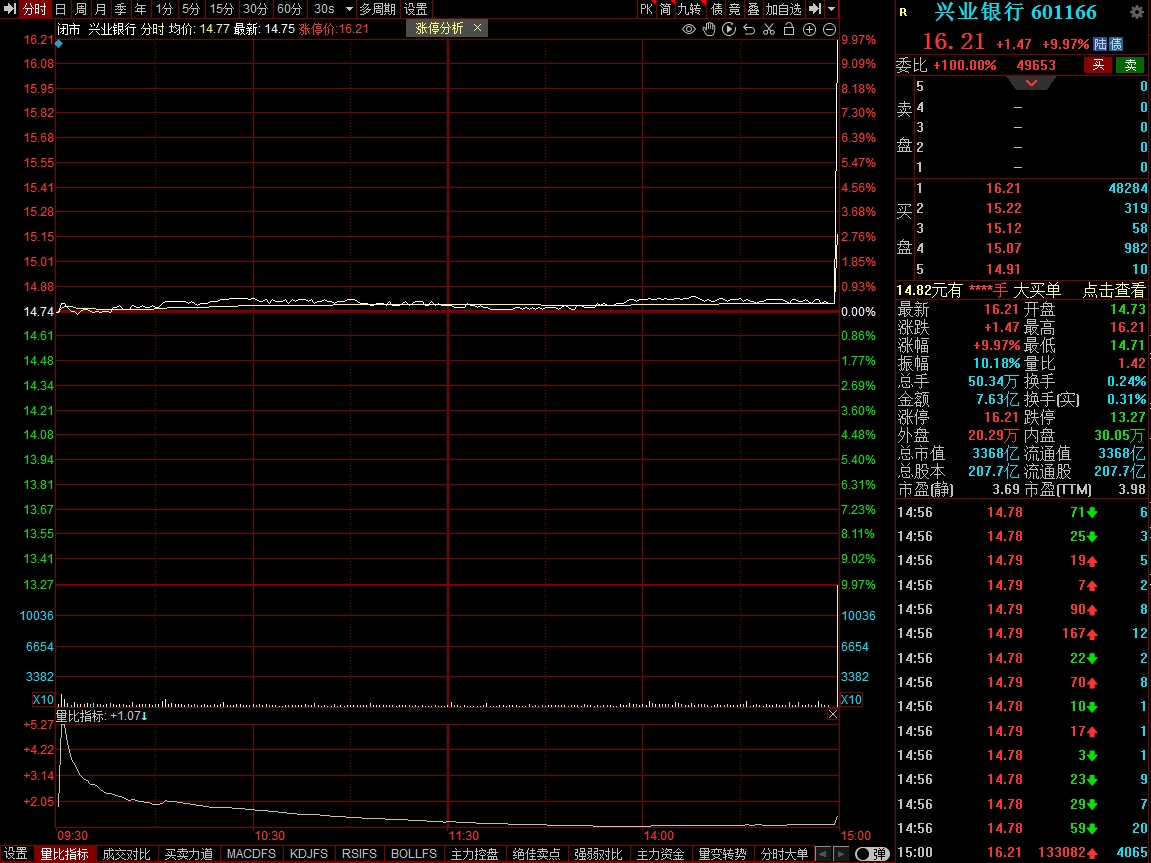Select the hand pan tool

click(x=709, y=29)
